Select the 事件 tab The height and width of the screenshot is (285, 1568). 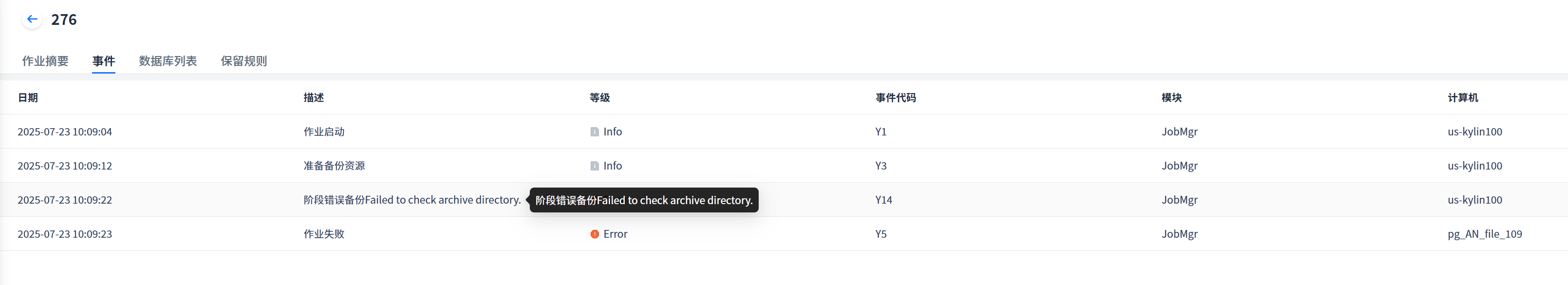coord(103,61)
